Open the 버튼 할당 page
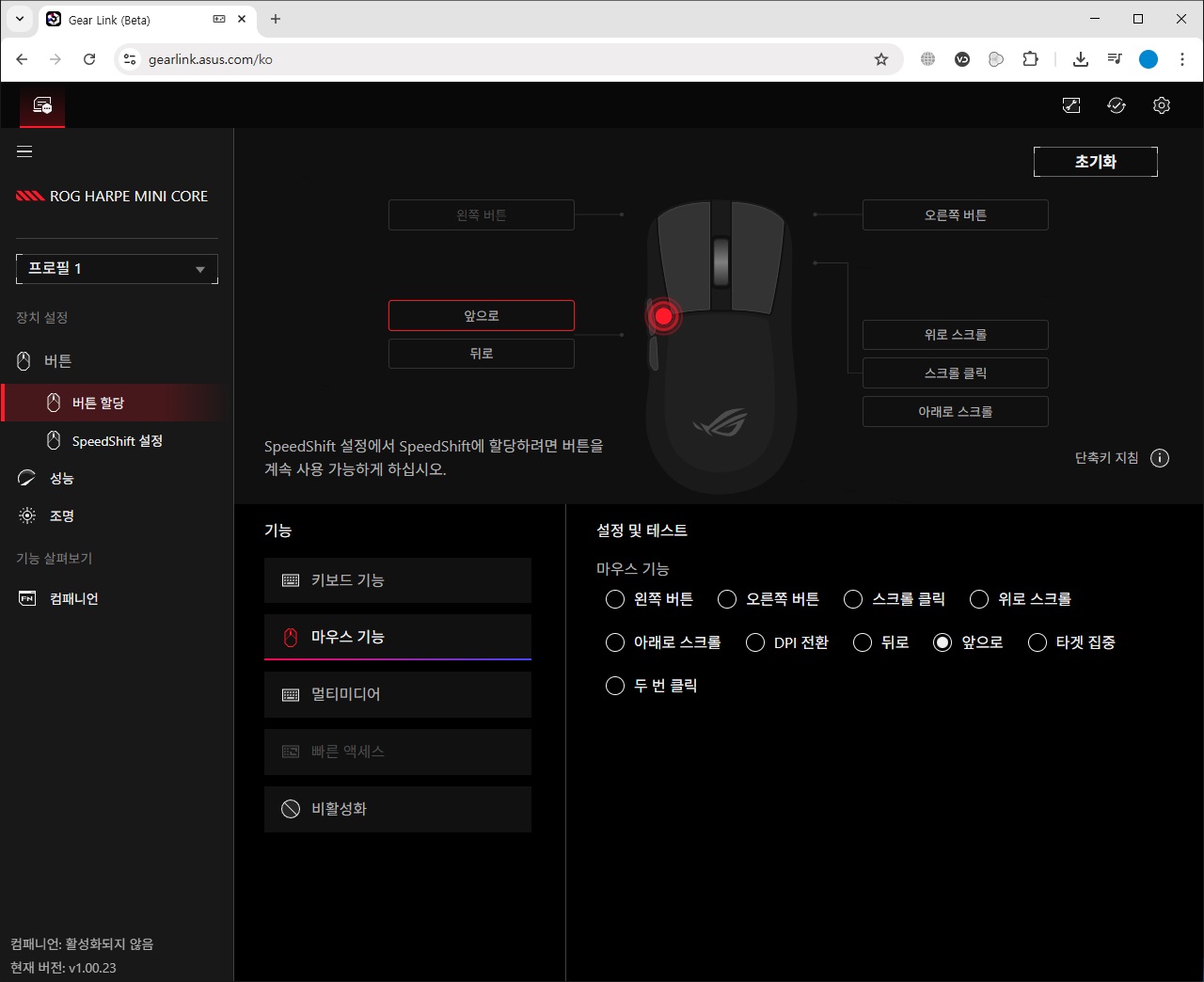 point(117,403)
